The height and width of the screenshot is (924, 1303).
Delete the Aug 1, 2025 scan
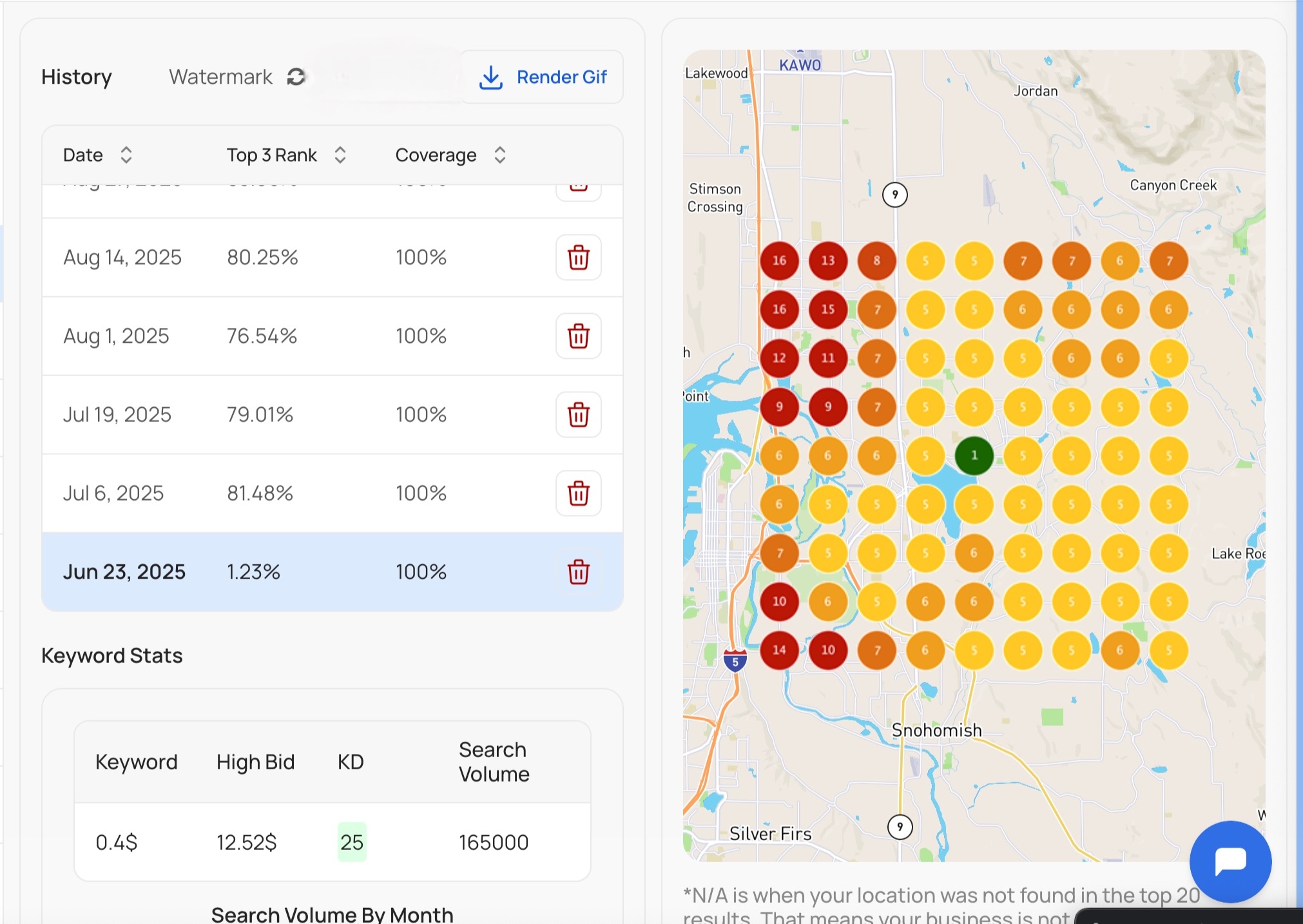[x=578, y=336]
